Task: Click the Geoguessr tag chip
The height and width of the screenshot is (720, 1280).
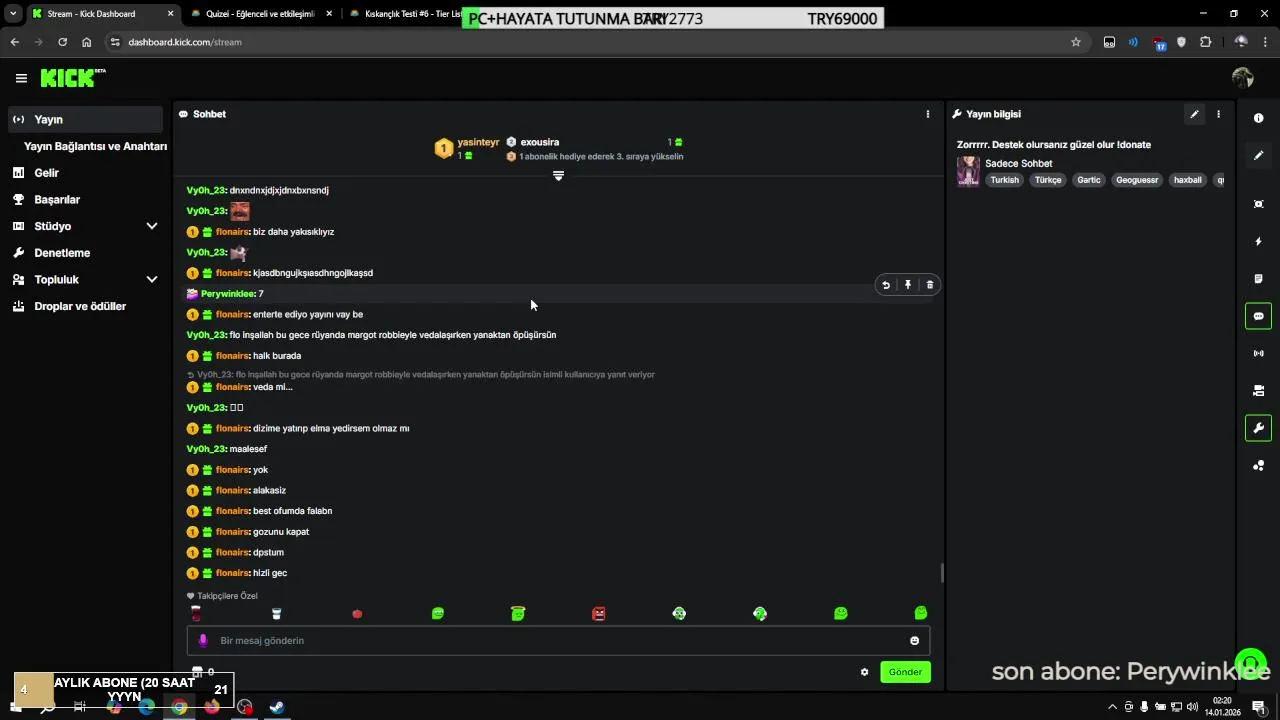Action: tap(1137, 180)
